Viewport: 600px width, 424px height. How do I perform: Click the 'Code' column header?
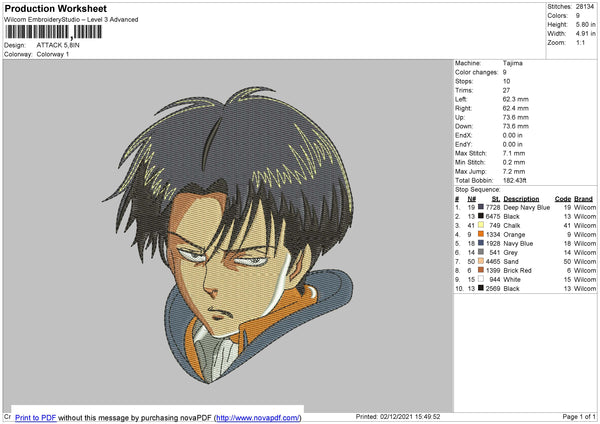[562, 199]
